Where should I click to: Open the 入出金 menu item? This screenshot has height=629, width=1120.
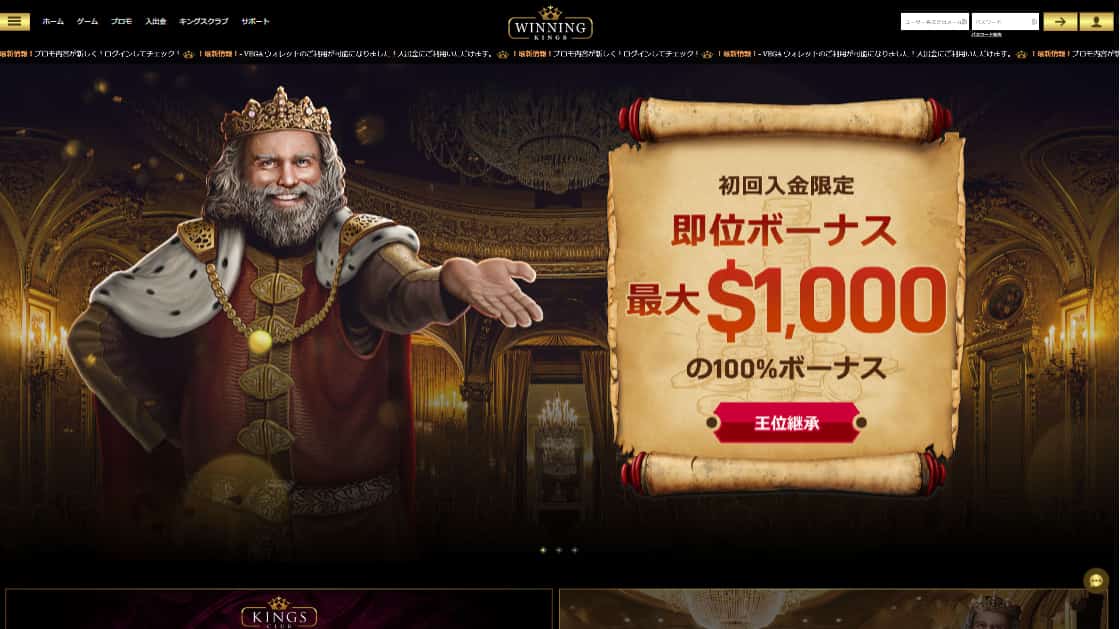[x=156, y=21]
